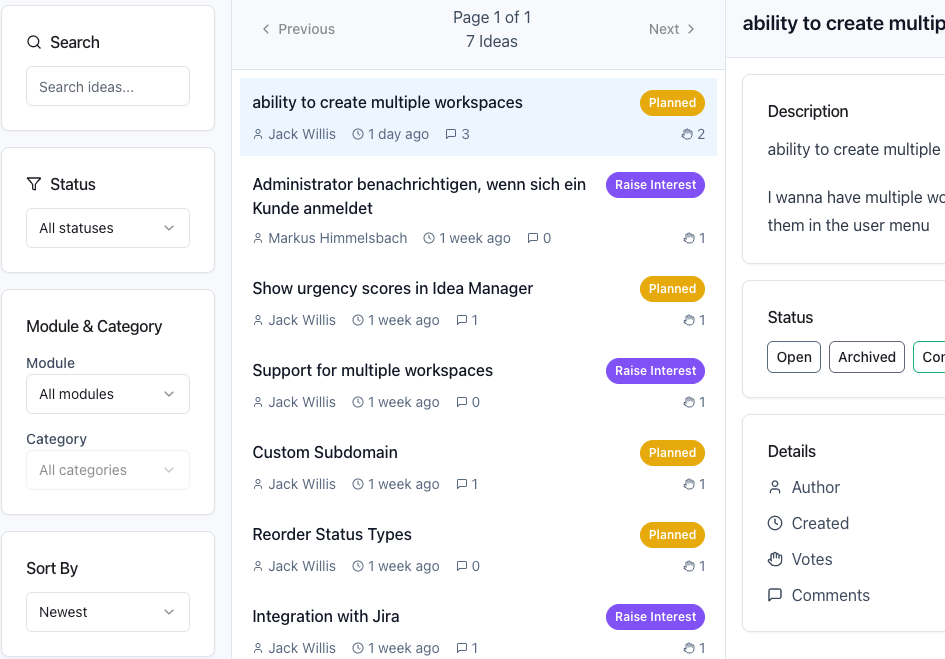Click vote hand icon on multiple workspaces idea

point(687,134)
